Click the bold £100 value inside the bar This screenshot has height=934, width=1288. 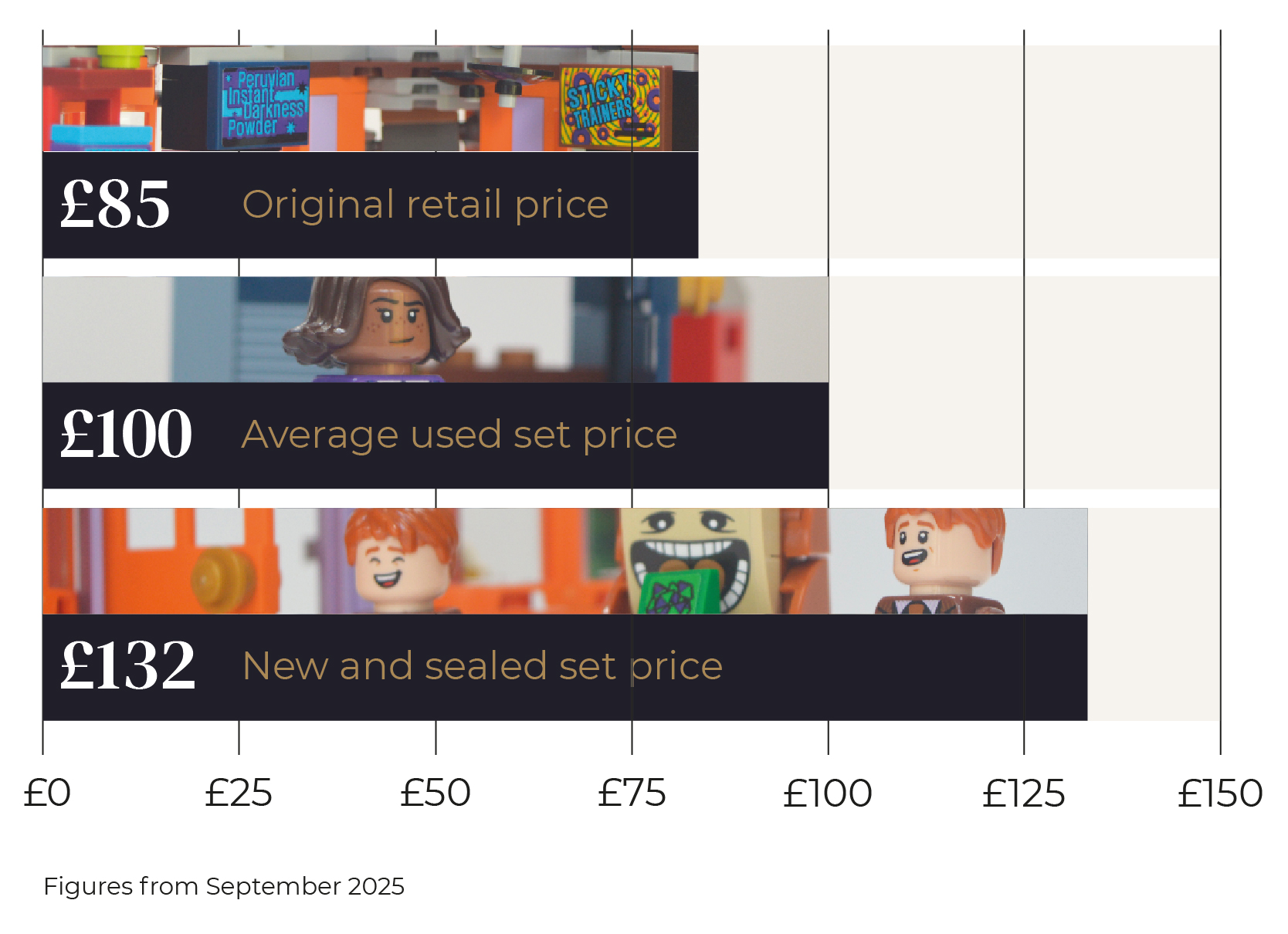pos(126,434)
